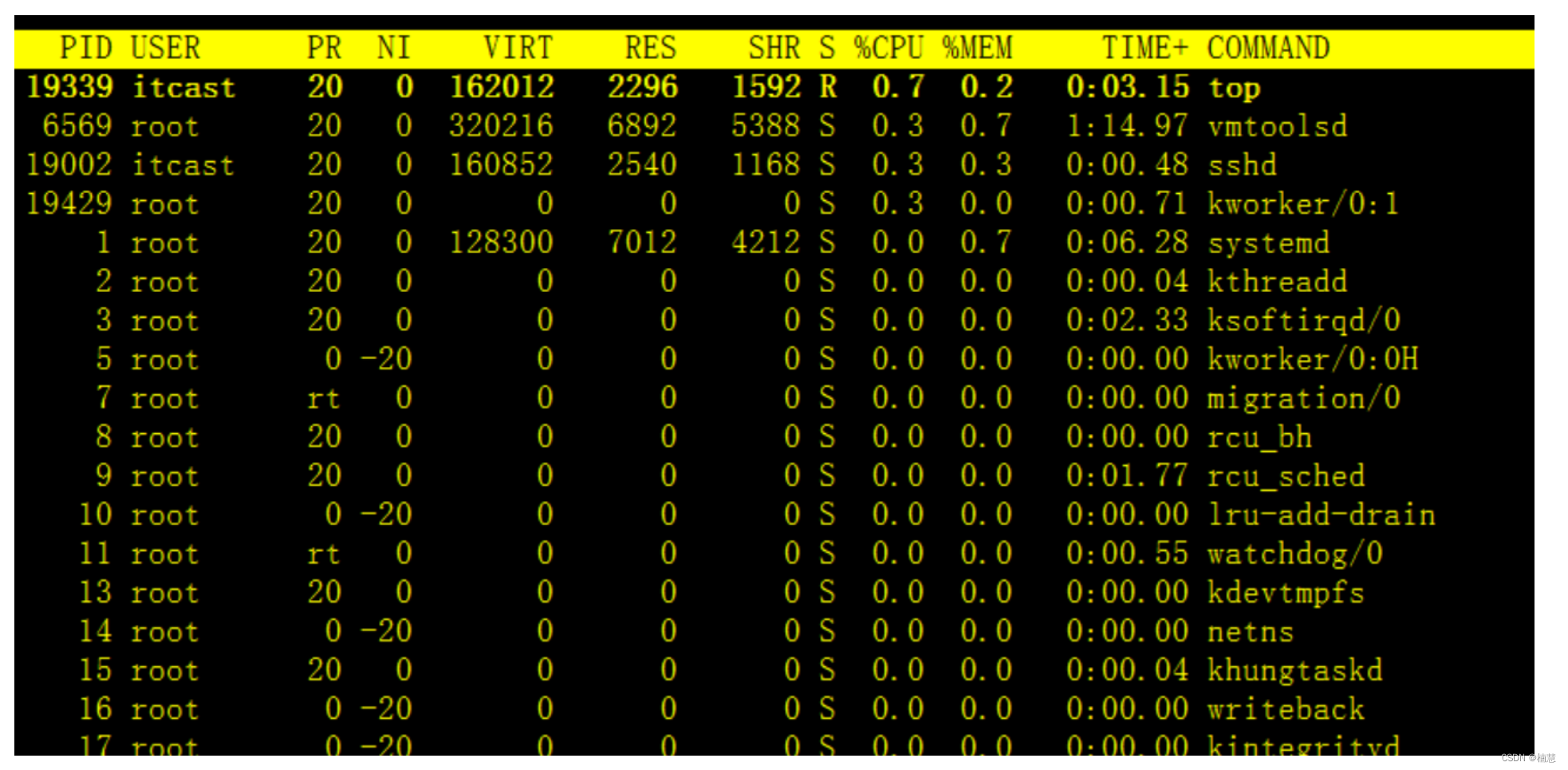This screenshot has height=770, width=1568.
Task: Select the kworker/0:0H command entry
Action: [1313, 360]
